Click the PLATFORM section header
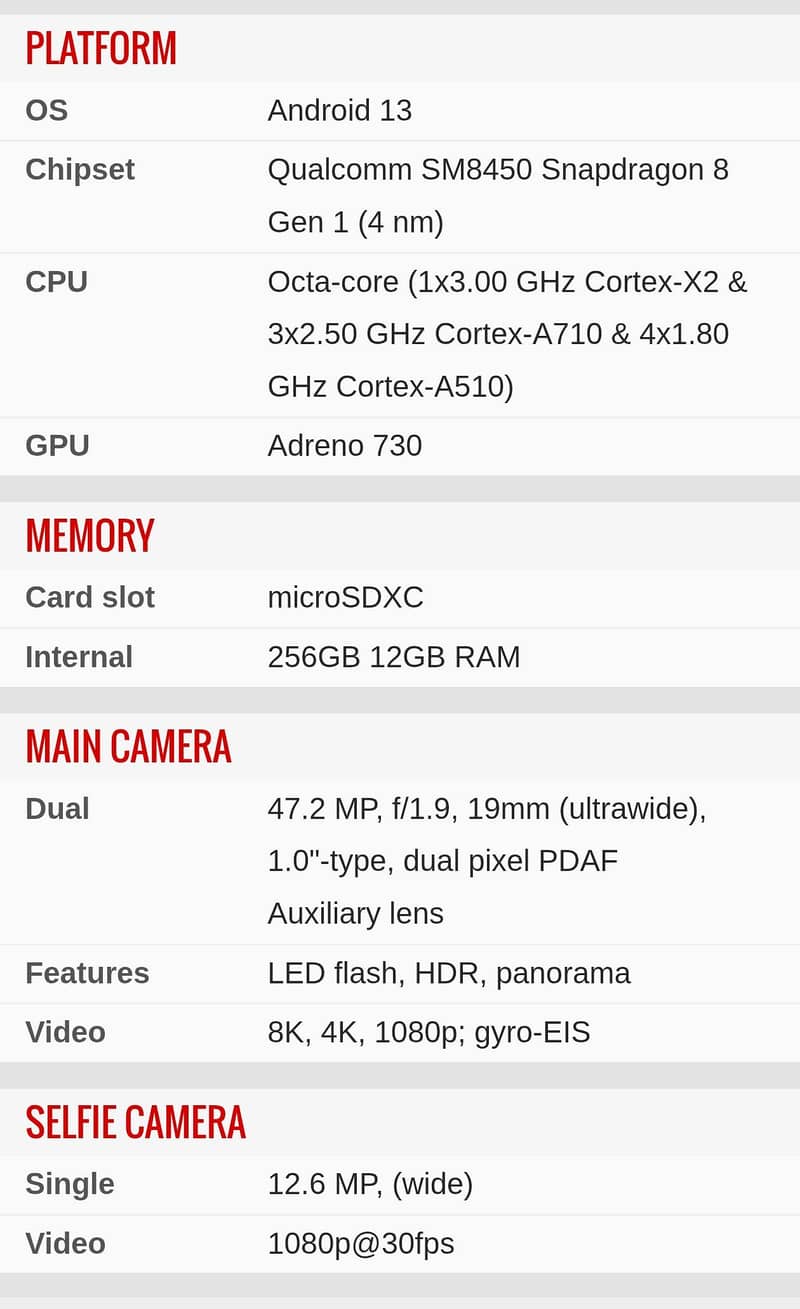The image size is (800, 1309). (101, 49)
